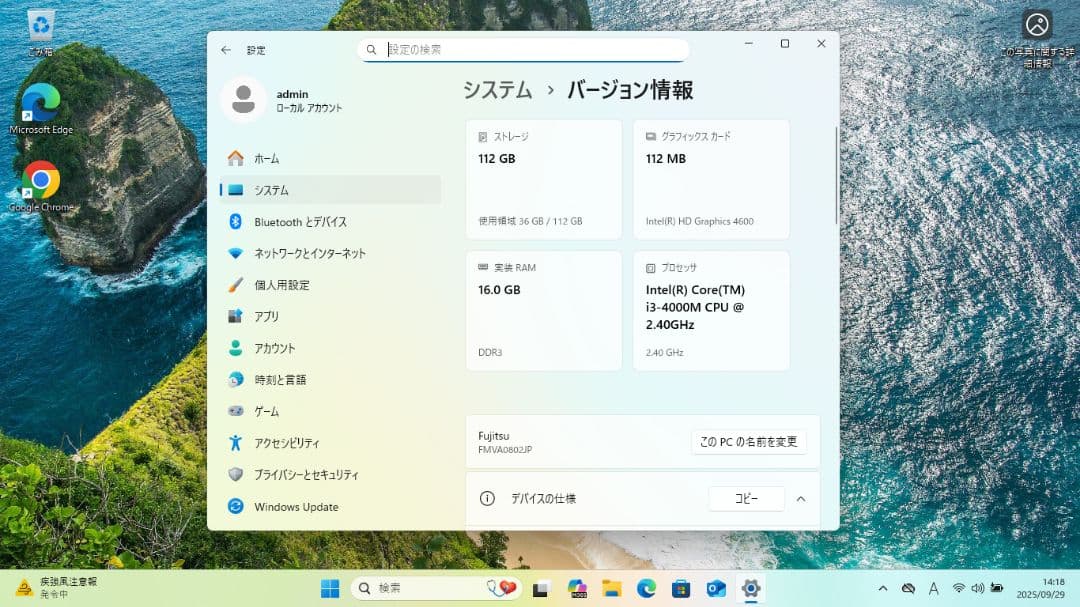
Task: Click the cloud sync tray icon
Action: (908, 588)
